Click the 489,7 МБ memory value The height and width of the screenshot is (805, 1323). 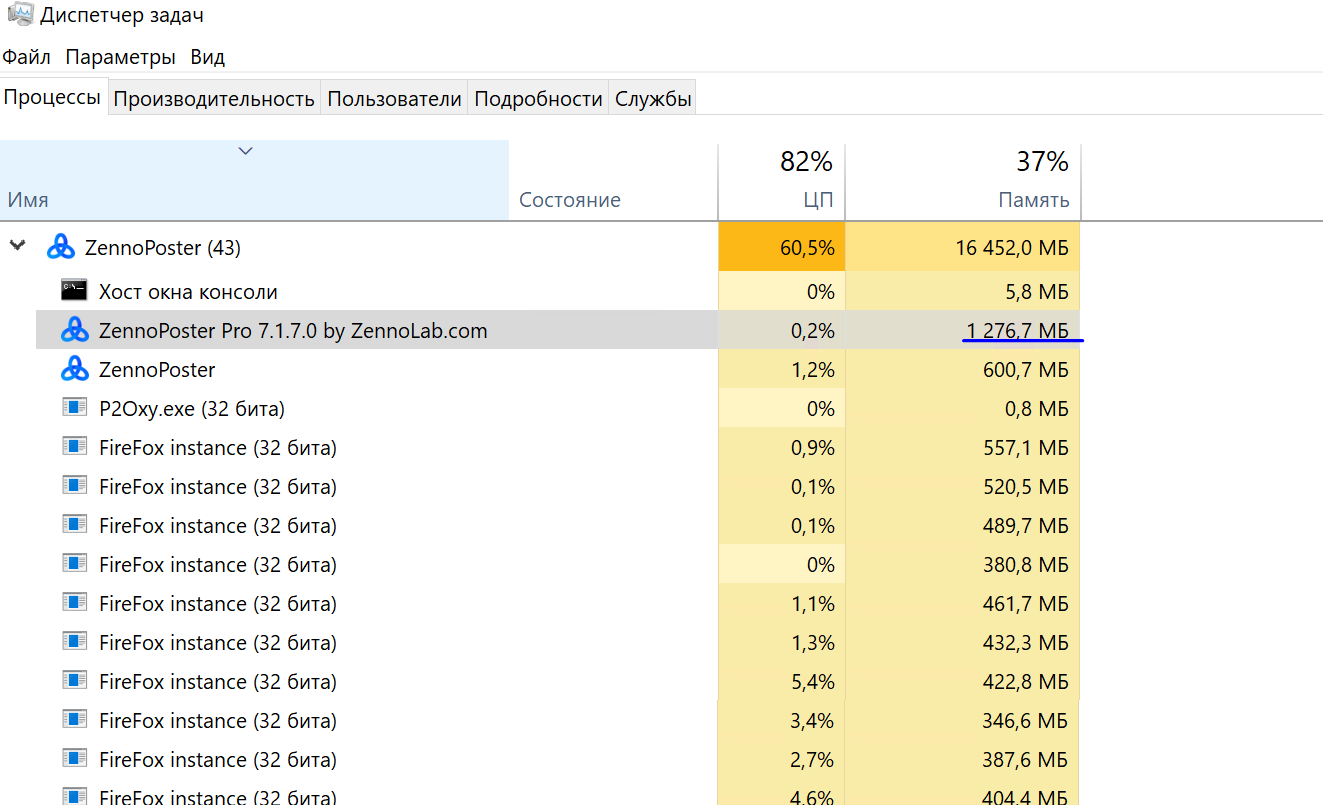[x=1026, y=526]
